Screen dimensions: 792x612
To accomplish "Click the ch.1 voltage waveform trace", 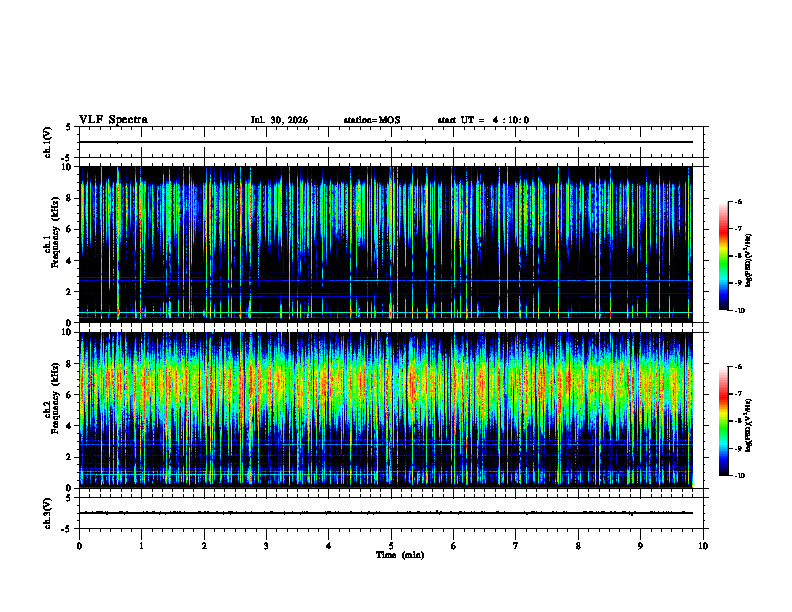I will [386, 142].
